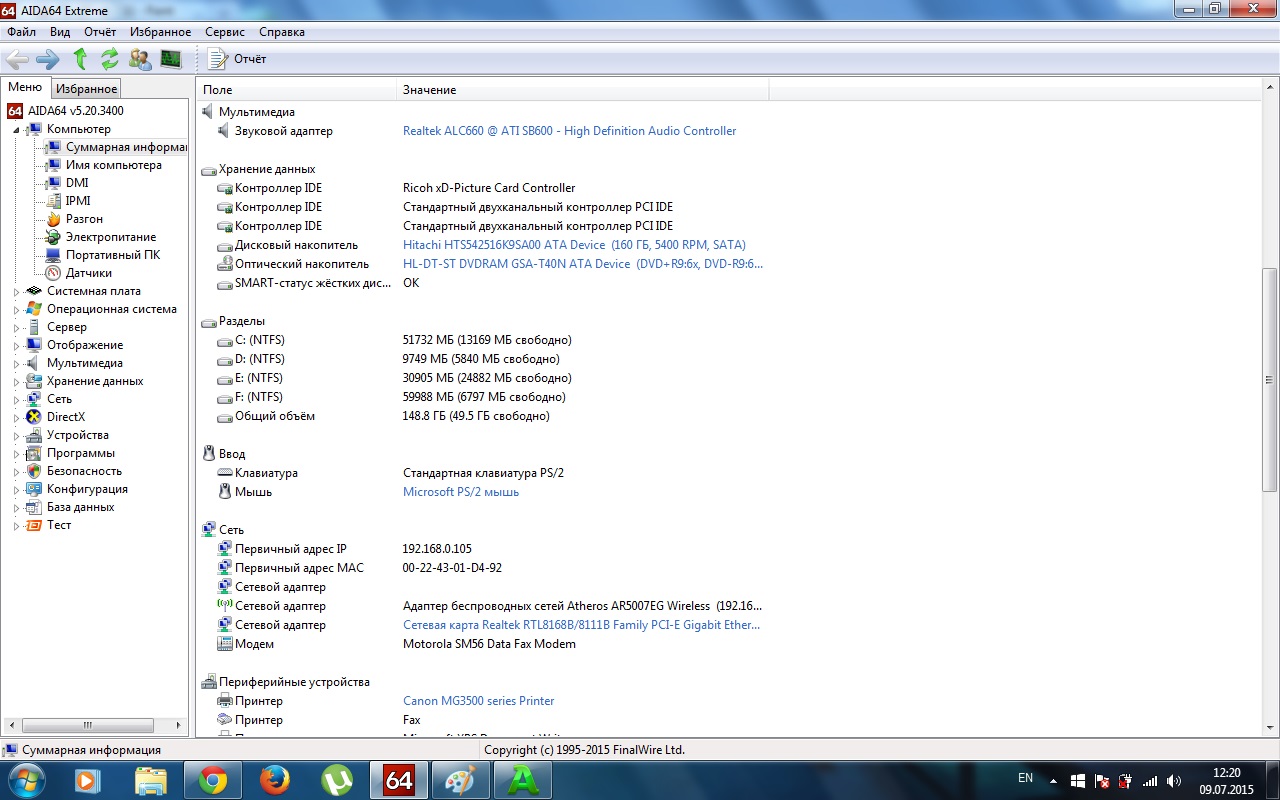Open the Вид menu
Screen dimensions: 1280x800
pos(60,32)
